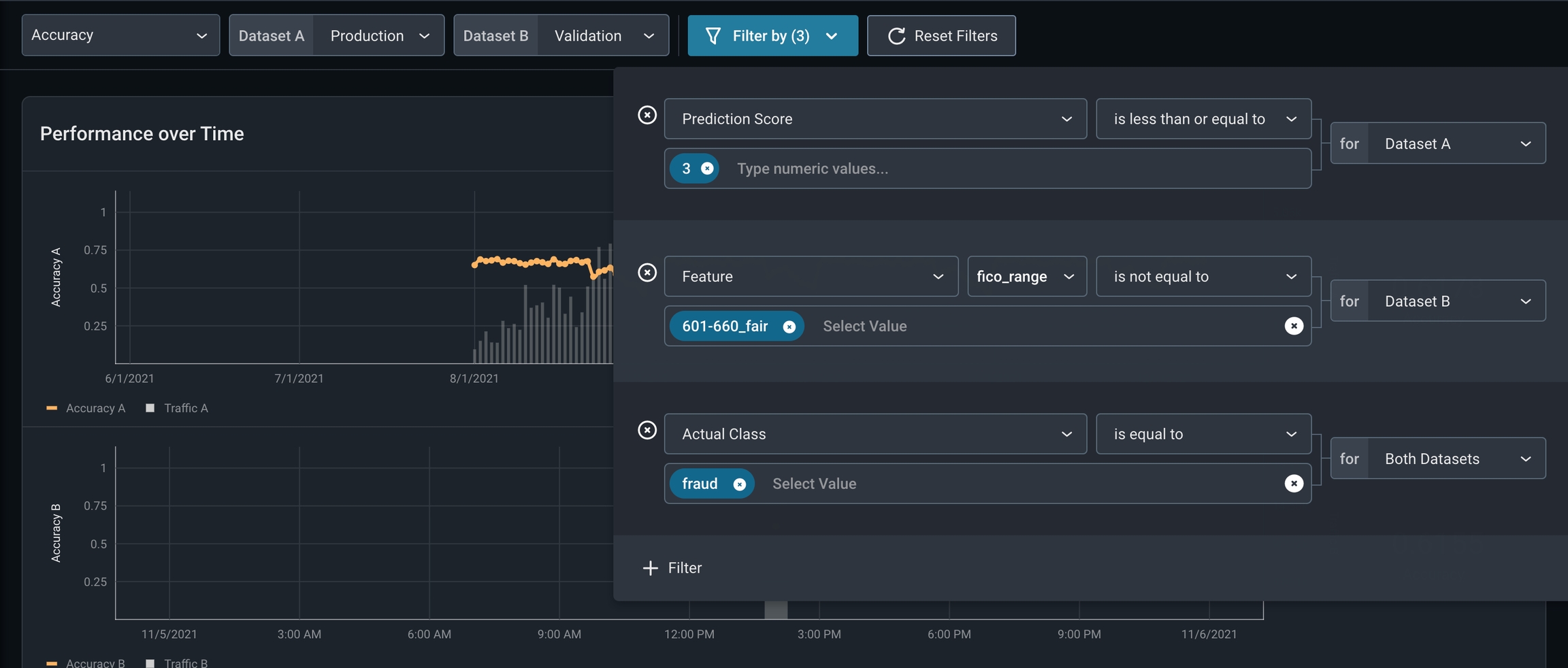
Task: Toggle Accuracy A legend series
Action: (x=86, y=408)
